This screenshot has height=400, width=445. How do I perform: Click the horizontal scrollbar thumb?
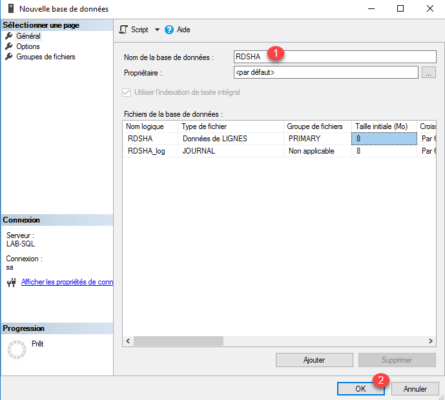(x=179, y=341)
